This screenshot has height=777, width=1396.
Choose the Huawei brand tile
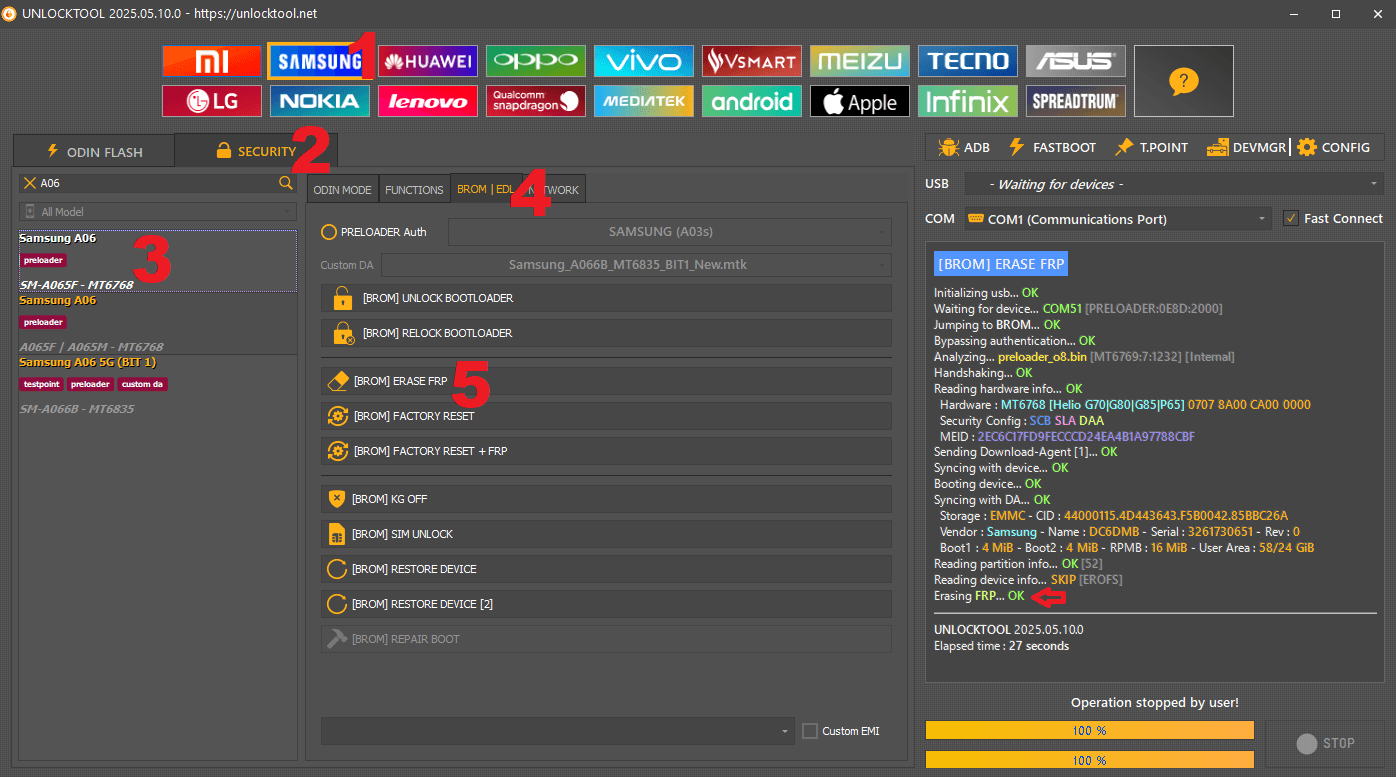click(427, 62)
